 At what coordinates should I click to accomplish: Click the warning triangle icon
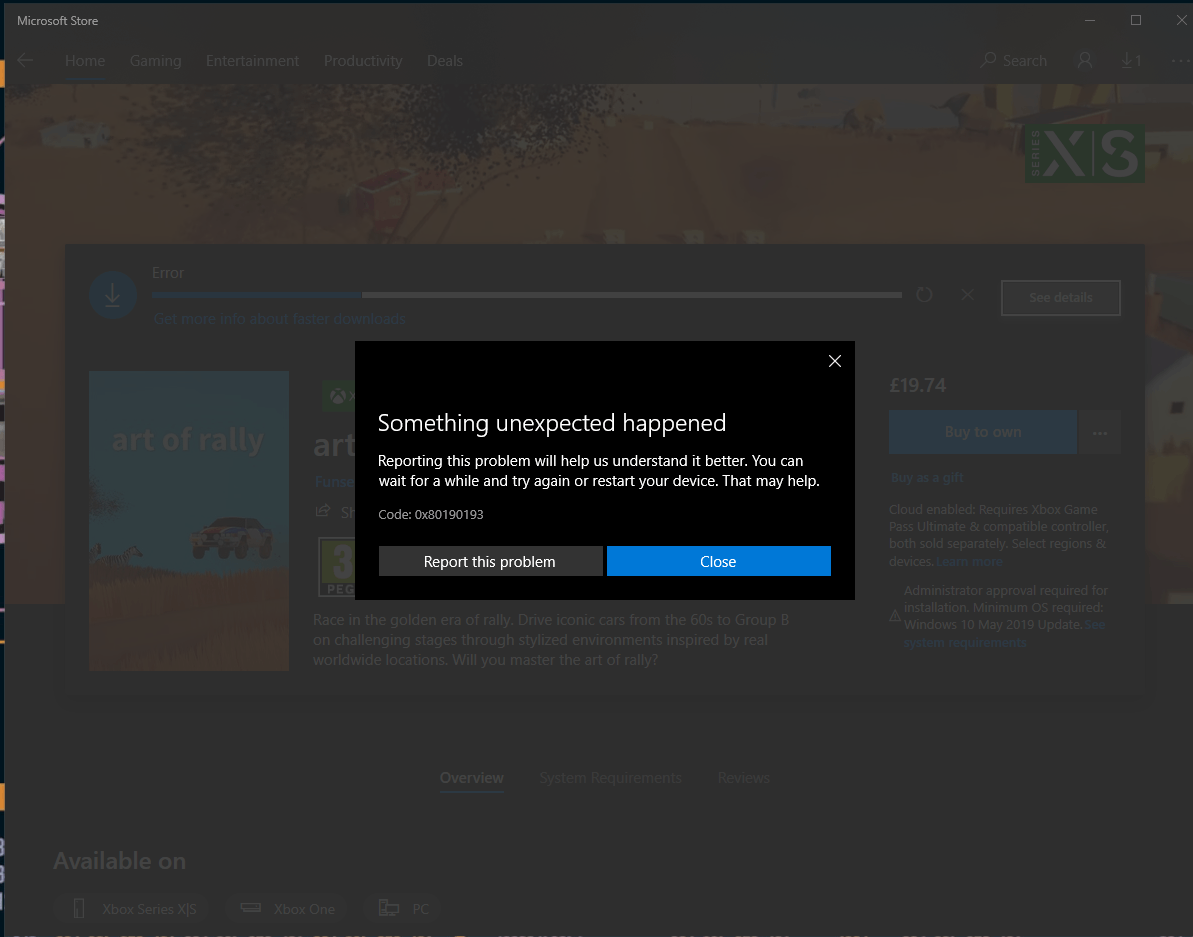click(x=896, y=616)
